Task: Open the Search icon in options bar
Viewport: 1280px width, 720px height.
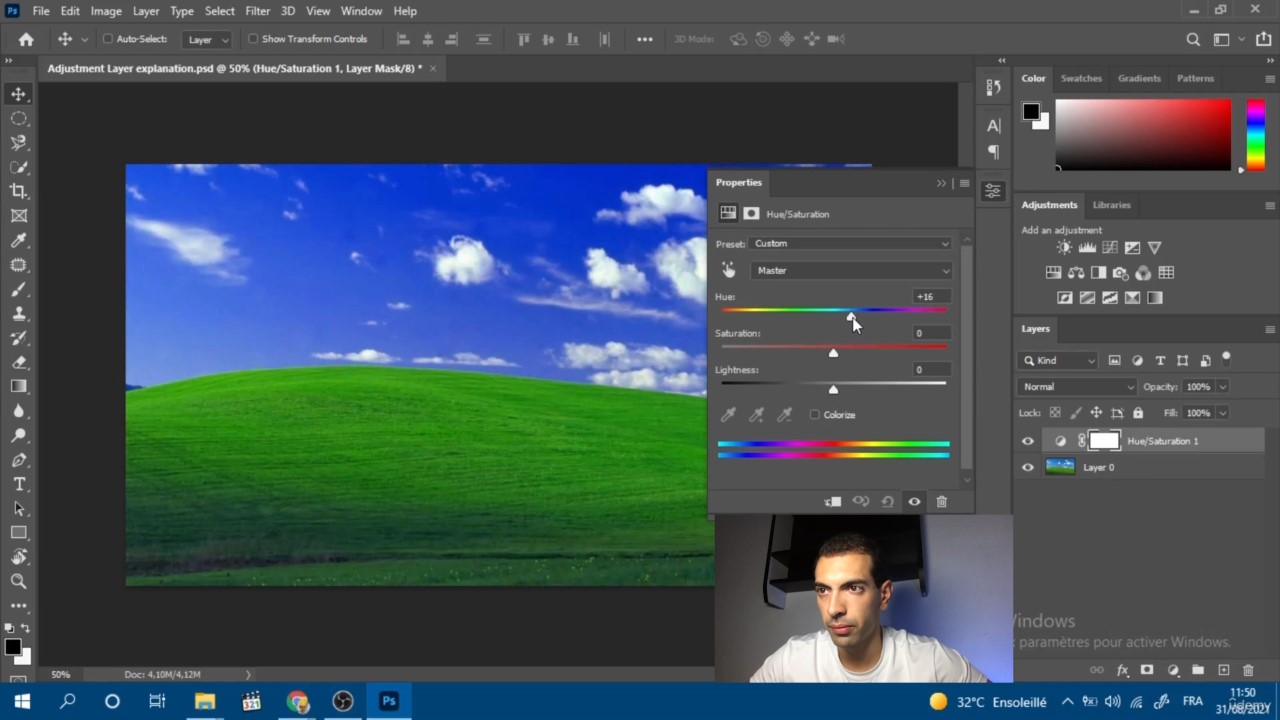Action: click(1193, 39)
